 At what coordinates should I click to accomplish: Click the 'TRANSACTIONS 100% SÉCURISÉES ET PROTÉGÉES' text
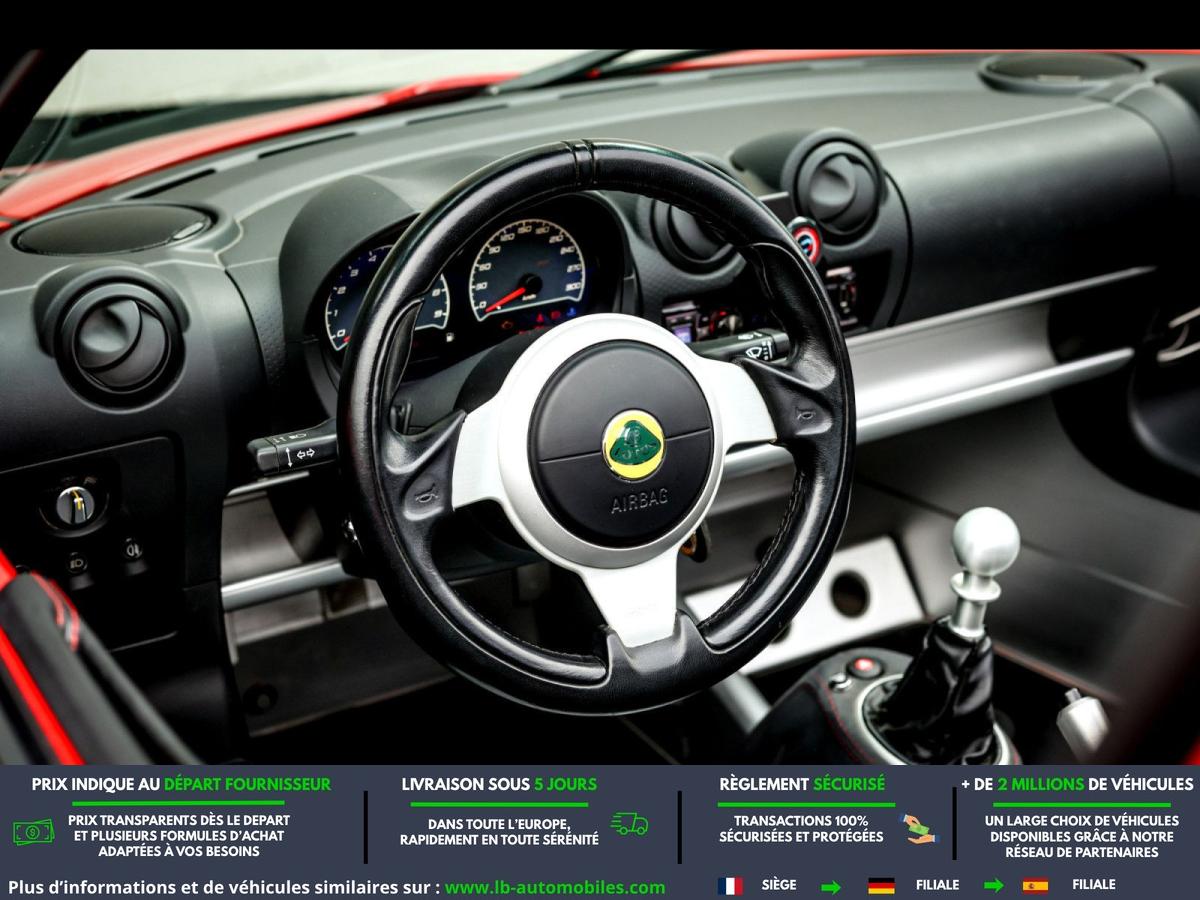point(801,828)
